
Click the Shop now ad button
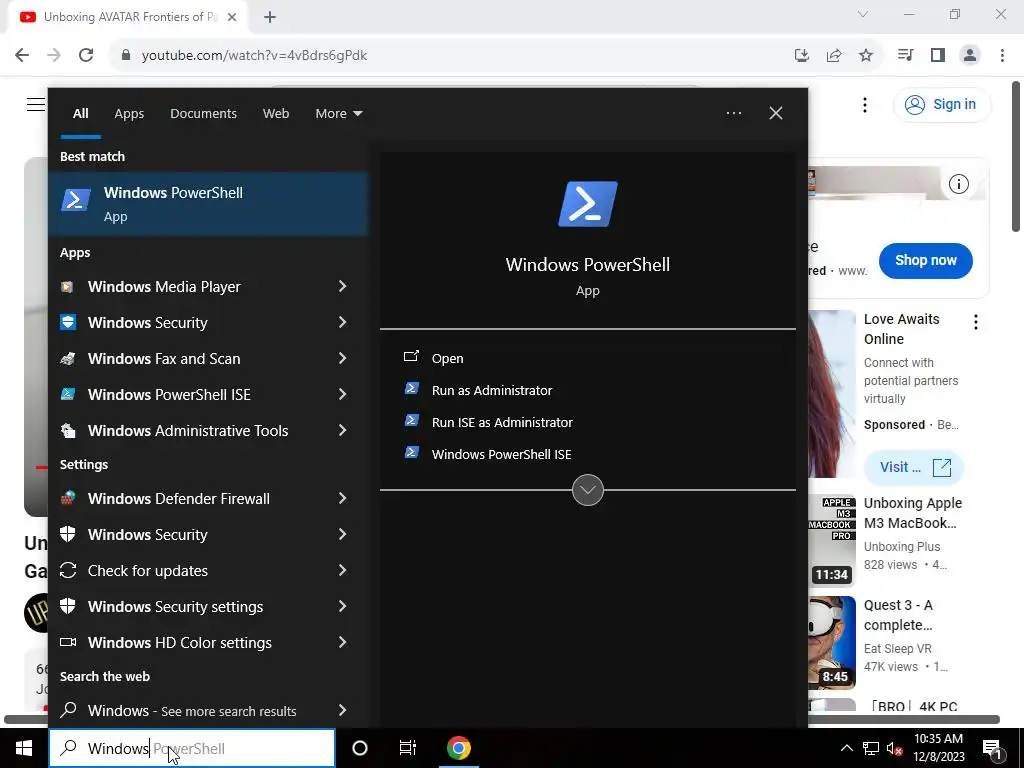pyautogui.click(x=925, y=261)
